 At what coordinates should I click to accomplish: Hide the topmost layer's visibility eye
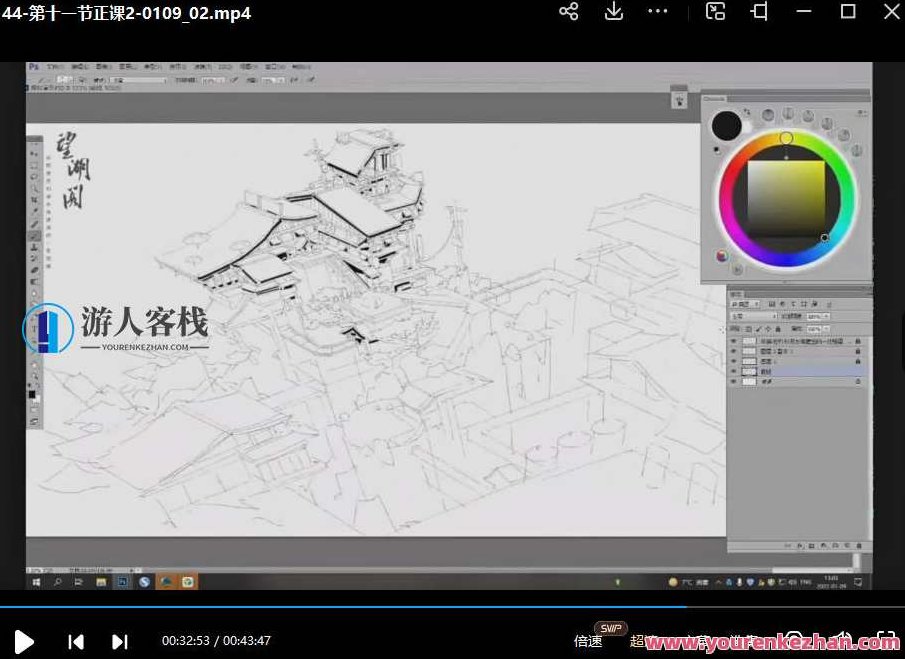point(732,340)
